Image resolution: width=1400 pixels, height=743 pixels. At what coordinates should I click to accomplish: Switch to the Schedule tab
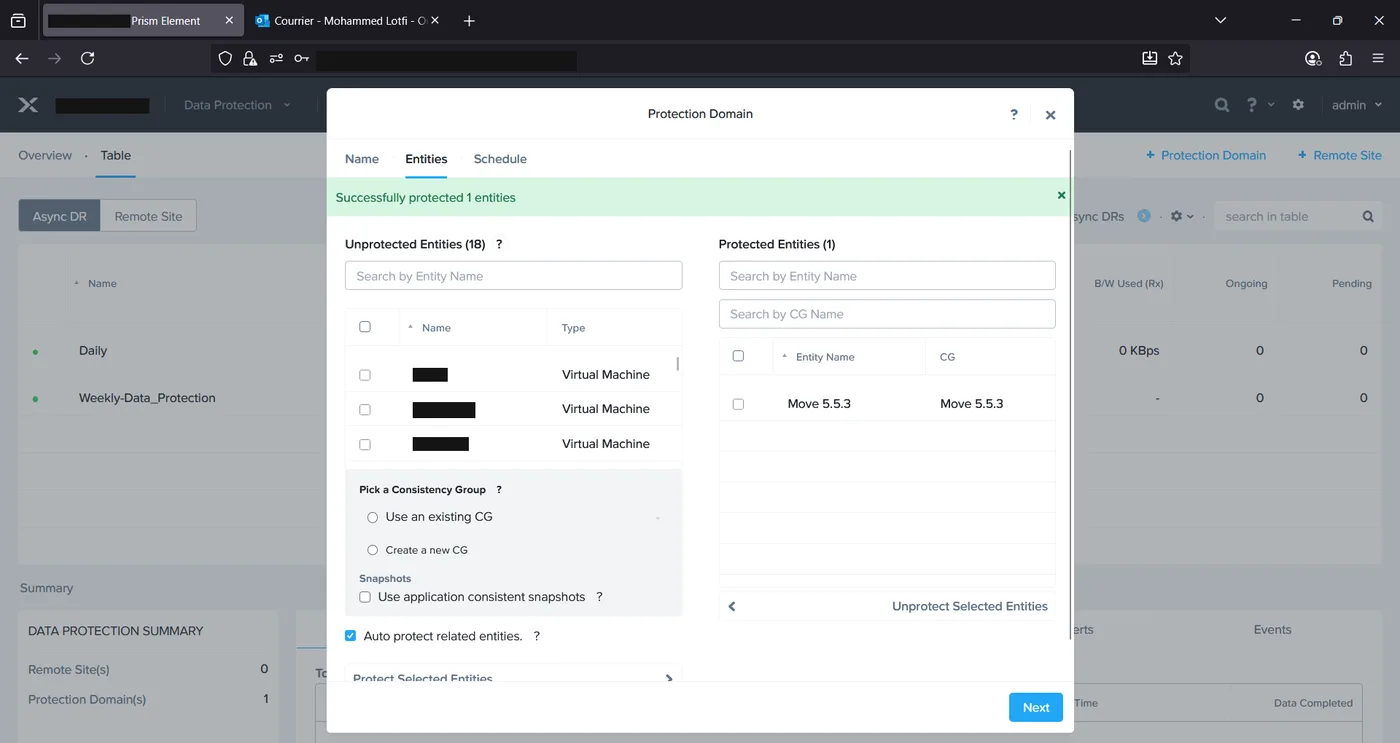click(500, 159)
